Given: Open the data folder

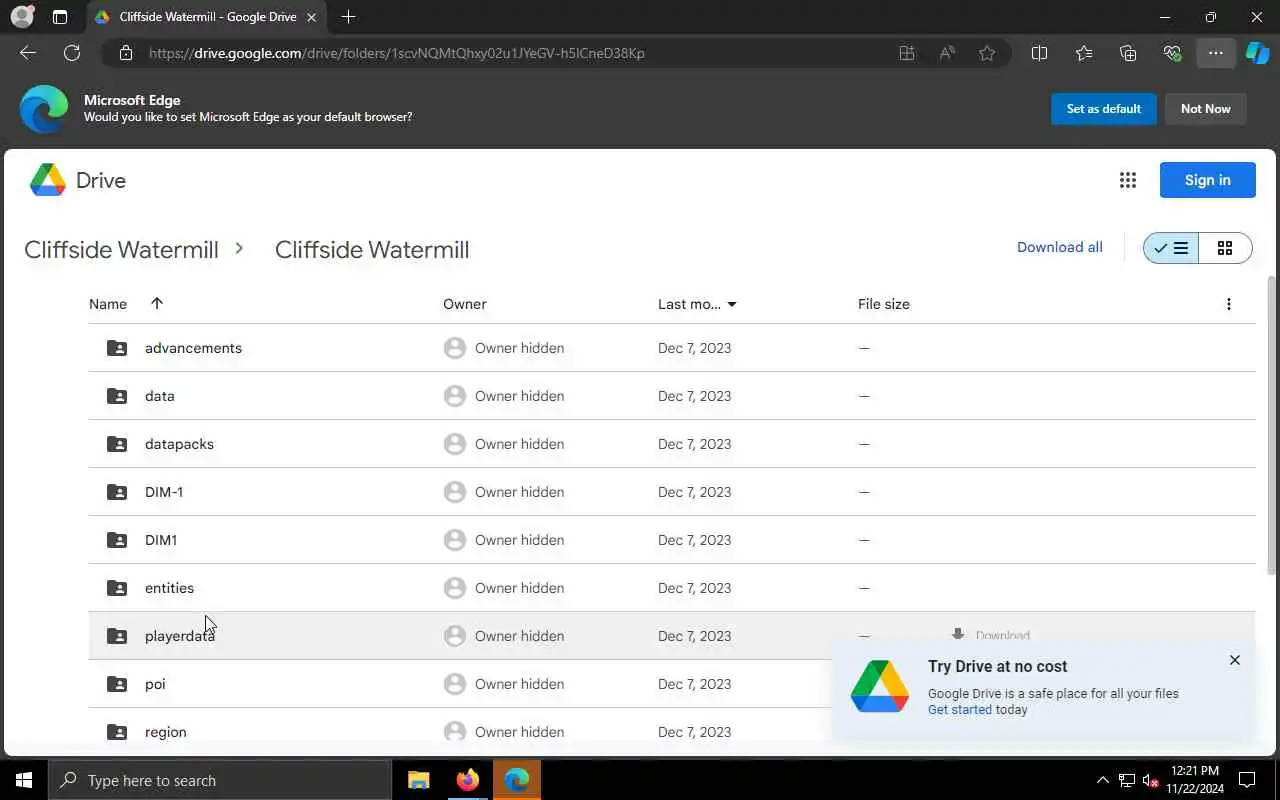Looking at the screenshot, I should point(671,396).
